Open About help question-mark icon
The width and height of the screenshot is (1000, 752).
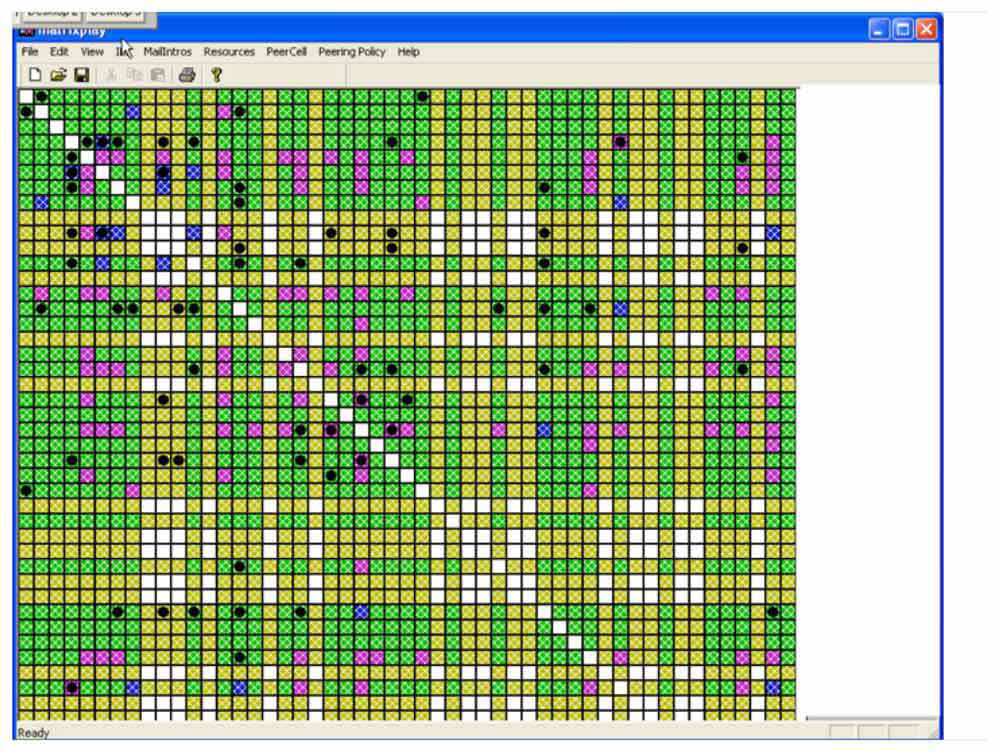coord(216,75)
